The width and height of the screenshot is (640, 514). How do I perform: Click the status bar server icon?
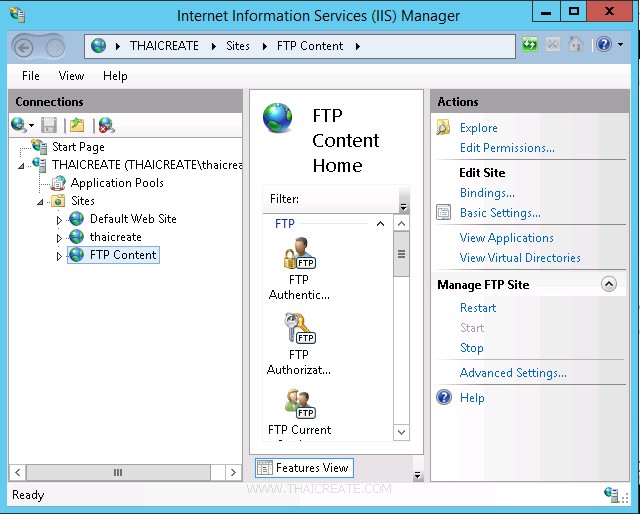[611, 494]
